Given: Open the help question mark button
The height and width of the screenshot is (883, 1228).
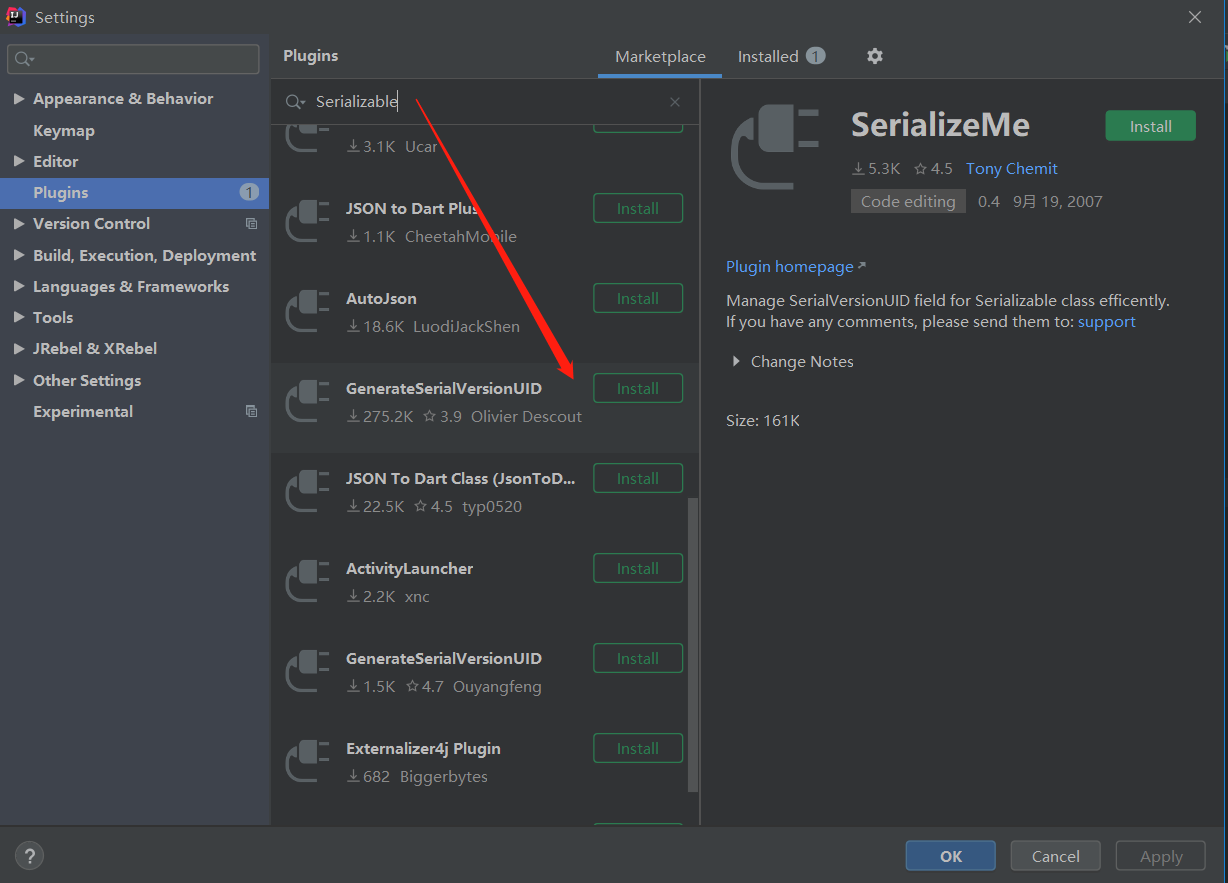Looking at the screenshot, I should (29, 856).
